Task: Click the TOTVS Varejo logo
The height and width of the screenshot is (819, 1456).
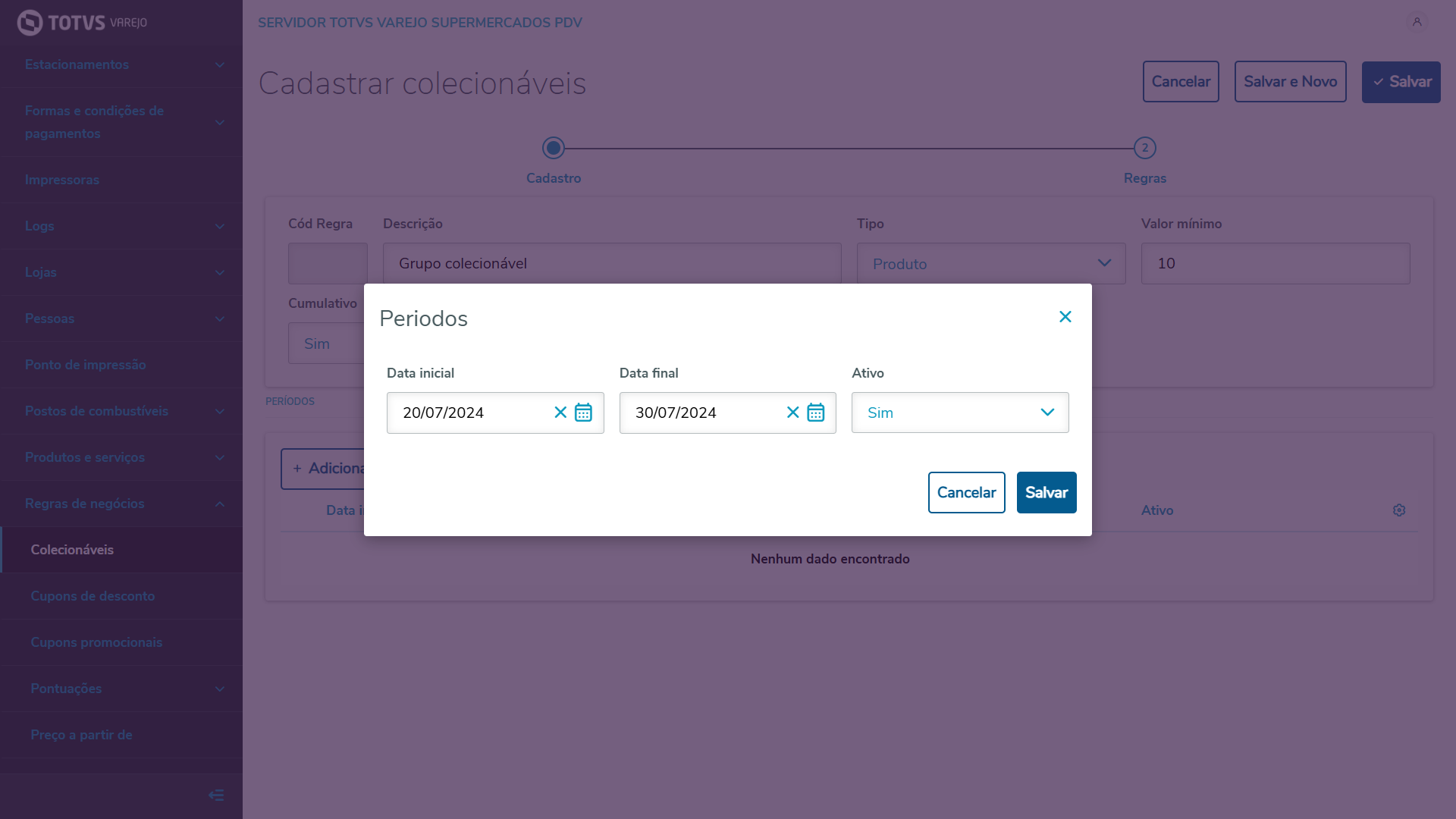Action: [82, 23]
